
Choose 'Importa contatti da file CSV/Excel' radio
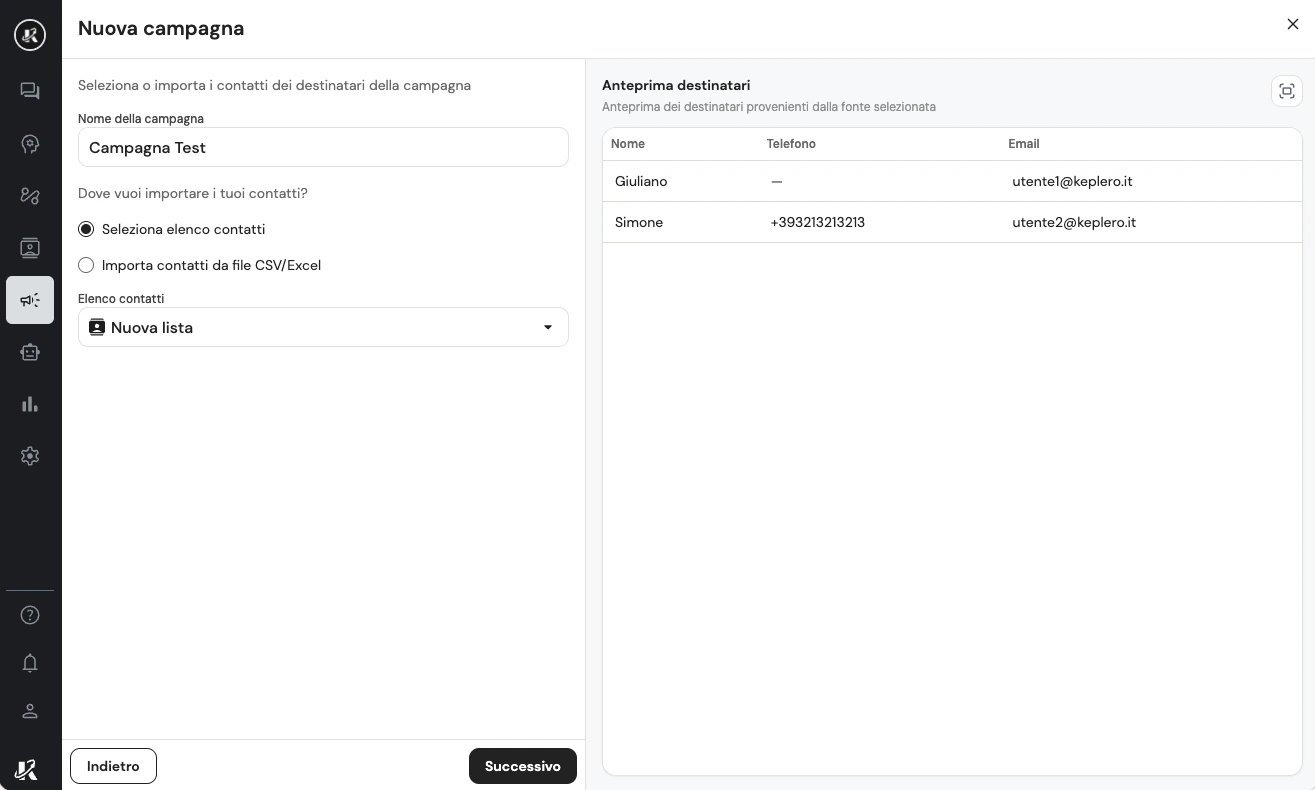[x=86, y=265]
